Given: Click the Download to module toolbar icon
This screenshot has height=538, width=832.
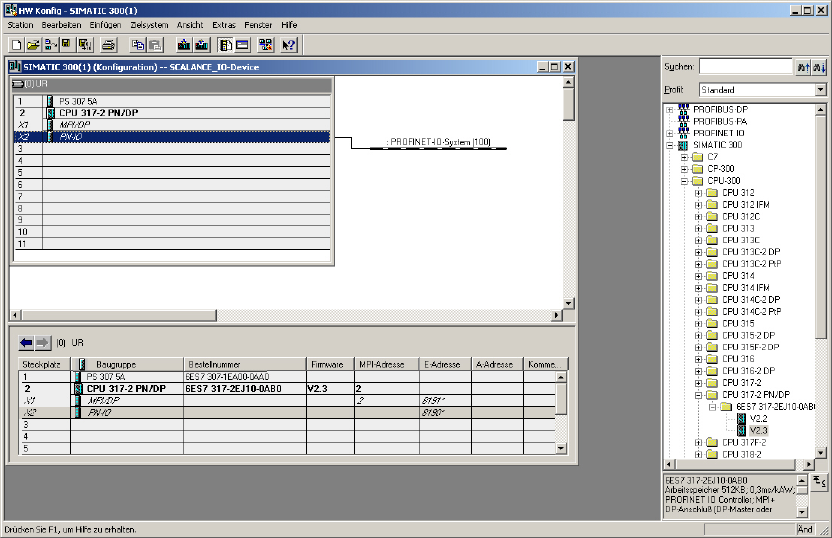Looking at the screenshot, I should [x=184, y=45].
